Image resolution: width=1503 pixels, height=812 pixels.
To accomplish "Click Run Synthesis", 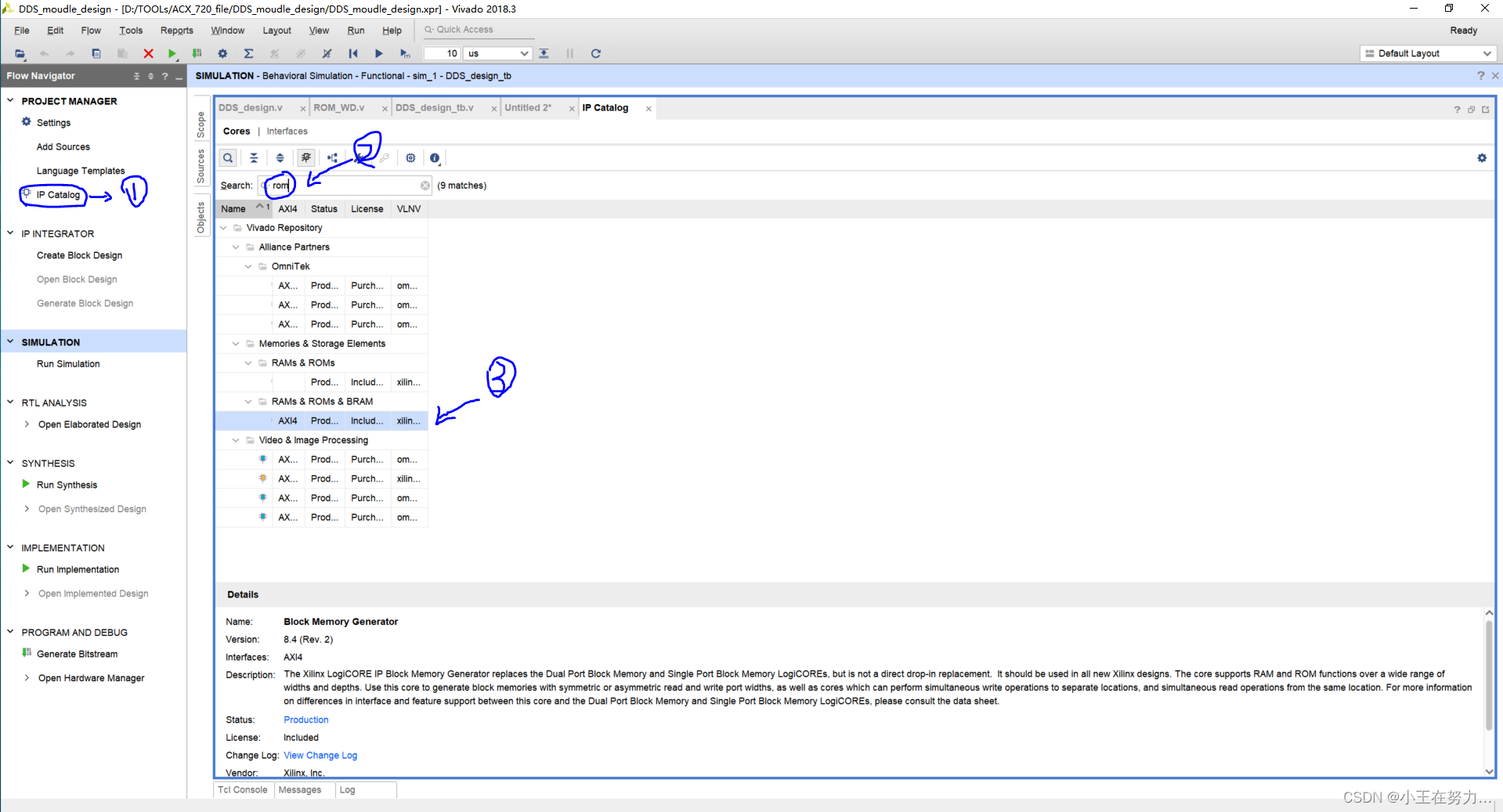I will 67,485.
